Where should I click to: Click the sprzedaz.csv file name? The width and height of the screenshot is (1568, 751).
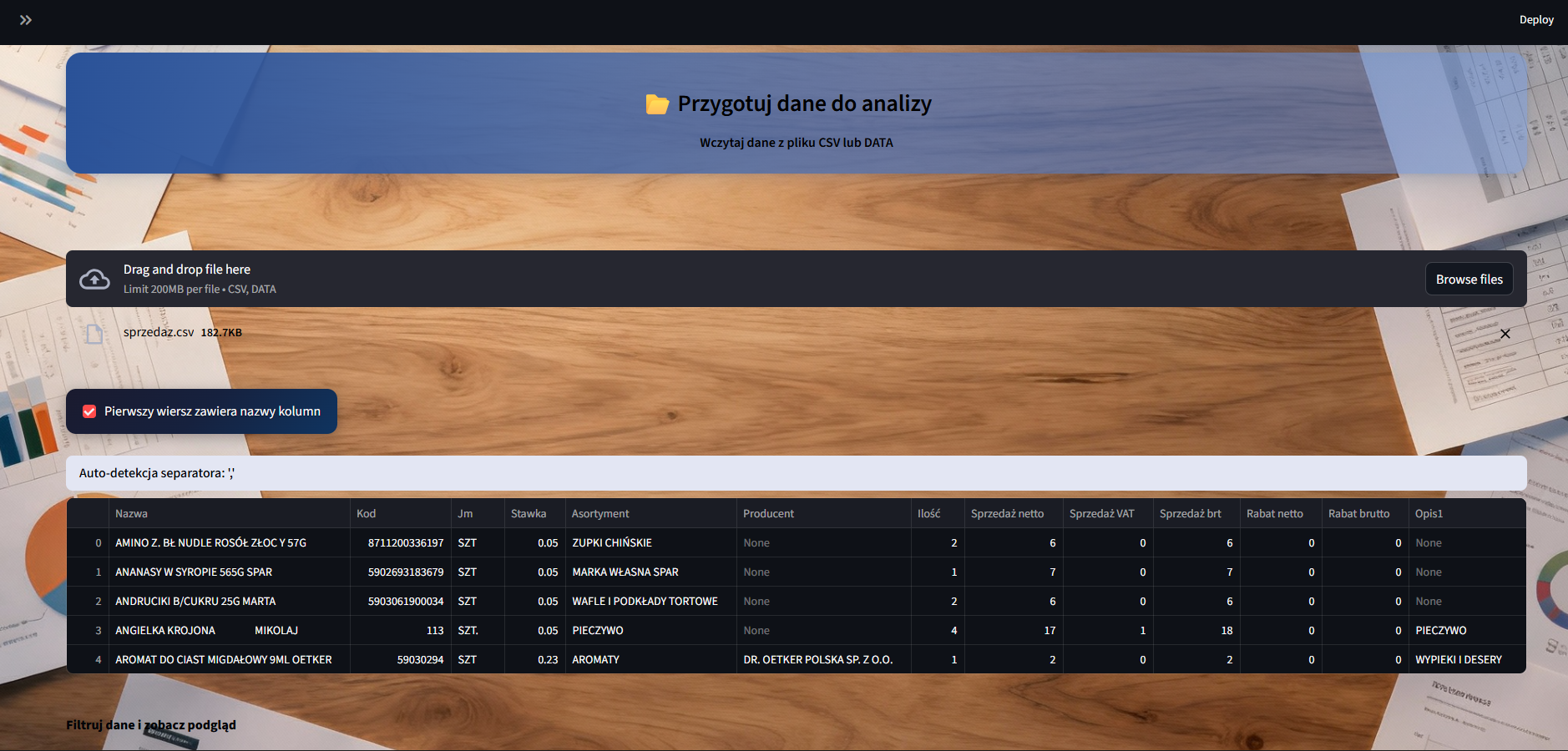coord(159,332)
